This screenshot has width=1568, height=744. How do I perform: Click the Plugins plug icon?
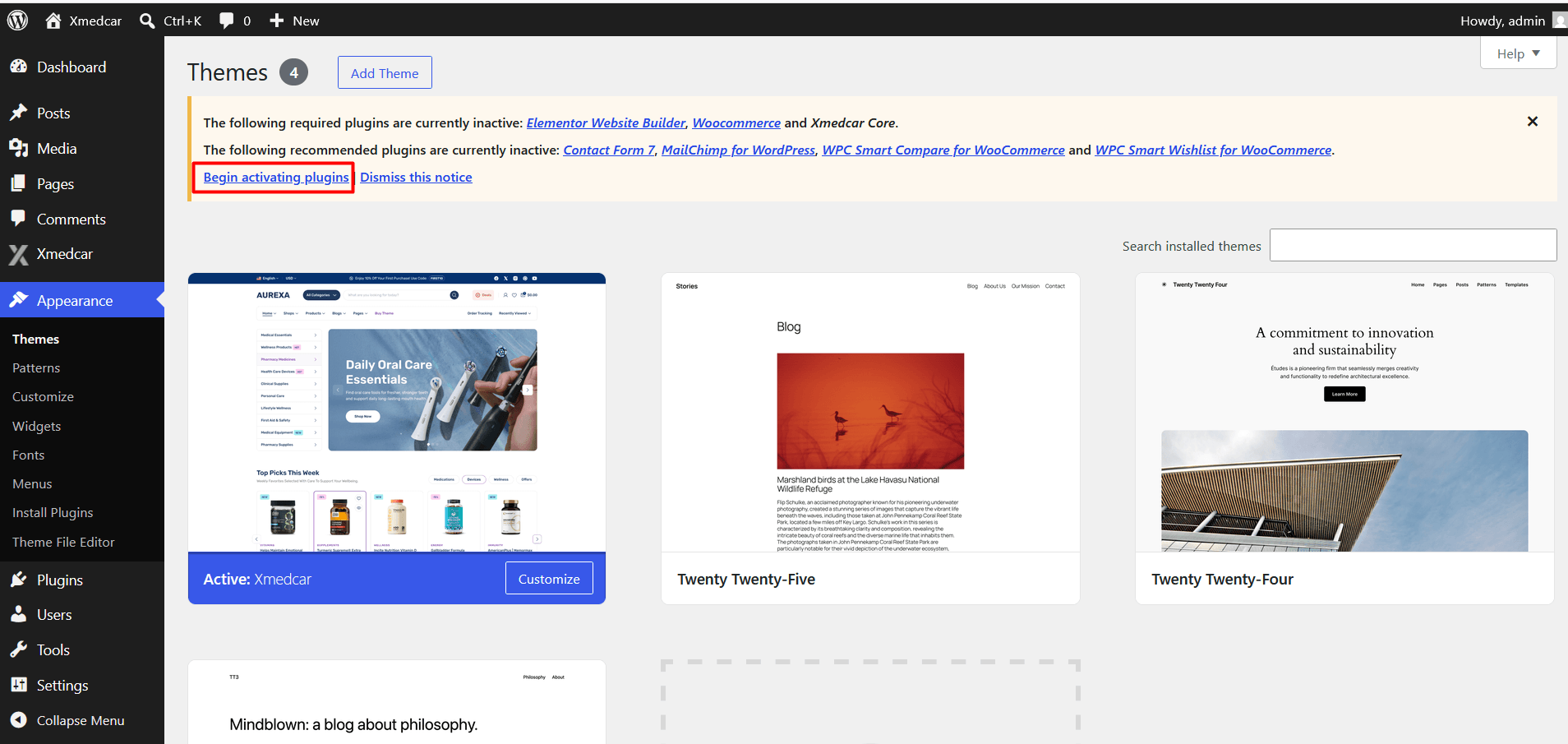point(19,580)
